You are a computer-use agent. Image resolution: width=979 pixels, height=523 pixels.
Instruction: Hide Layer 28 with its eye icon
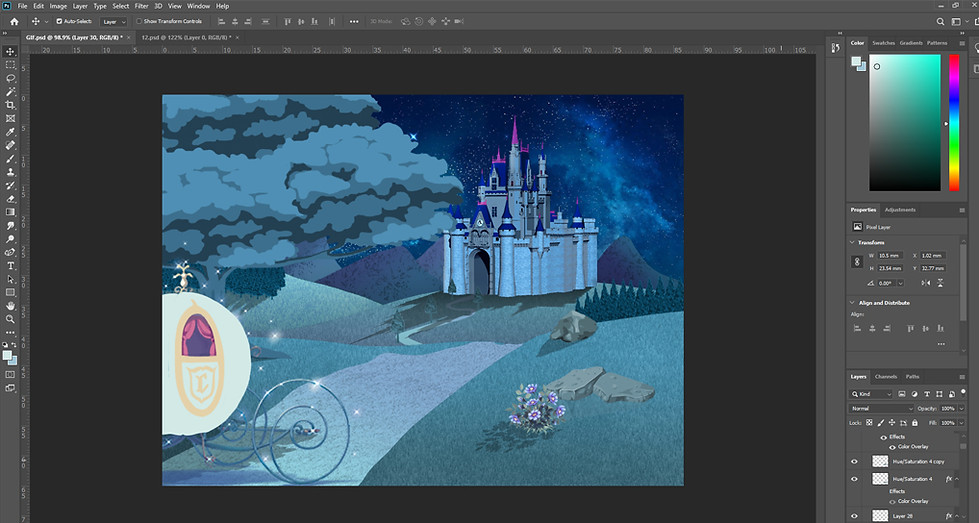(855, 516)
